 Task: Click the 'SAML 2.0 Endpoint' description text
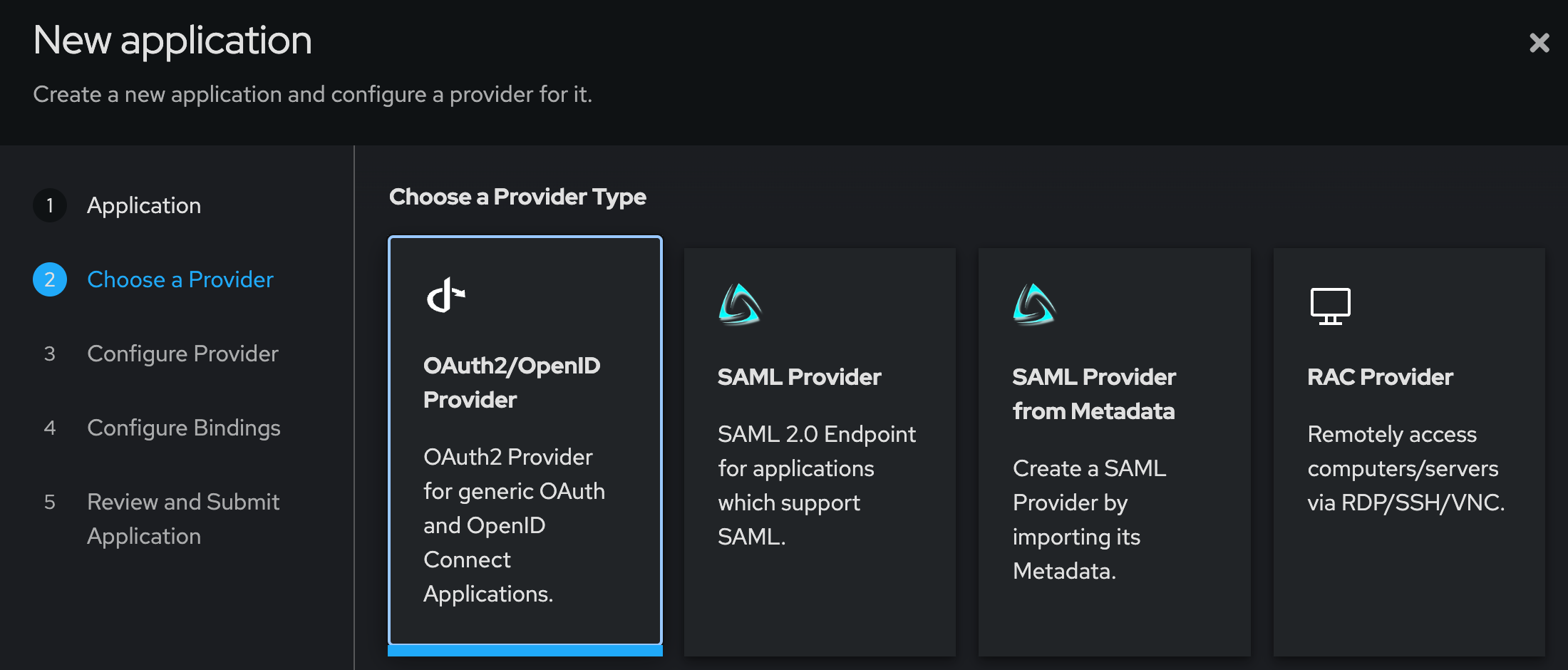point(817,485)
